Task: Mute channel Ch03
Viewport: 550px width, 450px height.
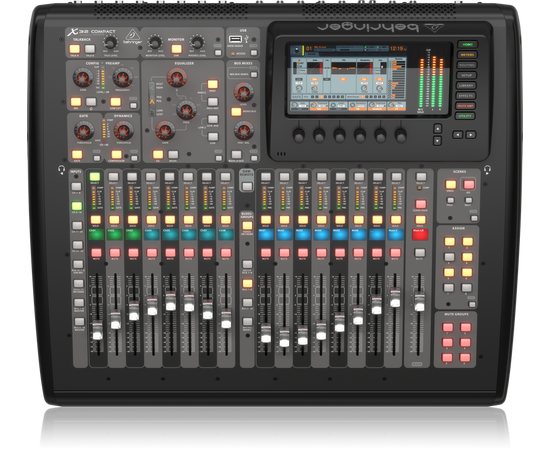Action: click(x=133, y=253)
